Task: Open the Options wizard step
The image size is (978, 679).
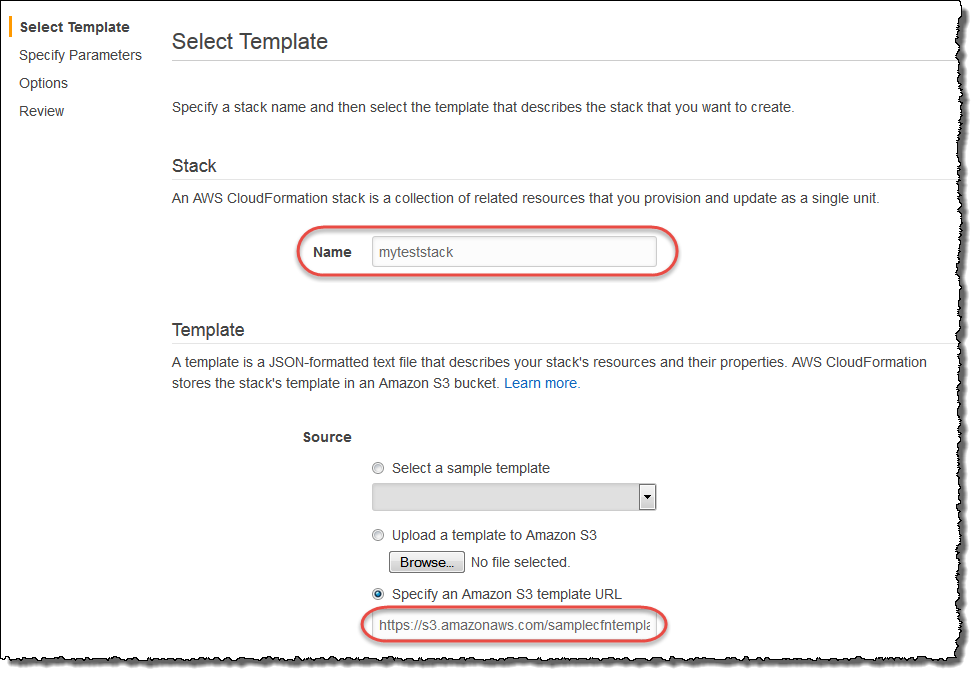Action: coord(43,83)
